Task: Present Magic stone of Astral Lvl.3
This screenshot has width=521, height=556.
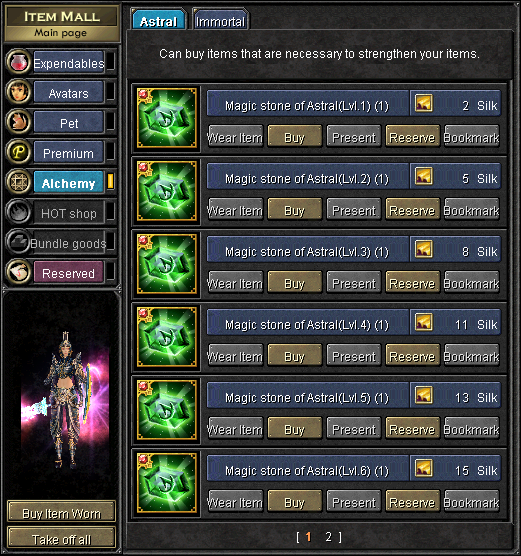Action: pyautogui.click(x=354, y=283)
